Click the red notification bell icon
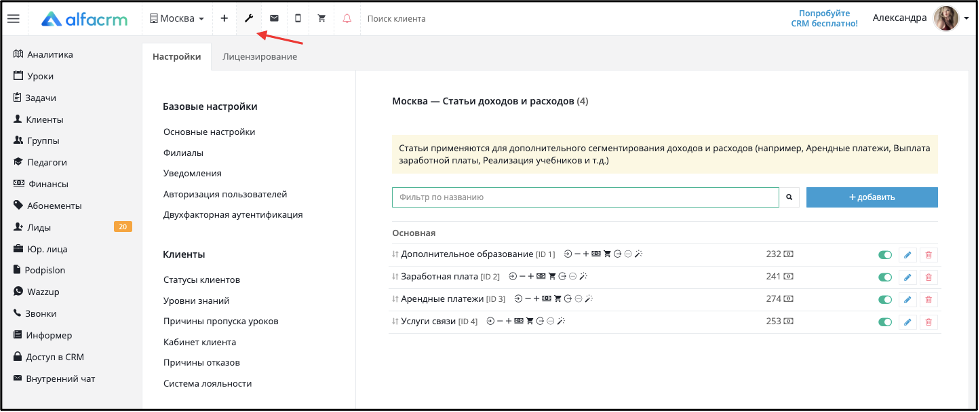Screen dimensions: 979x412 347,19
